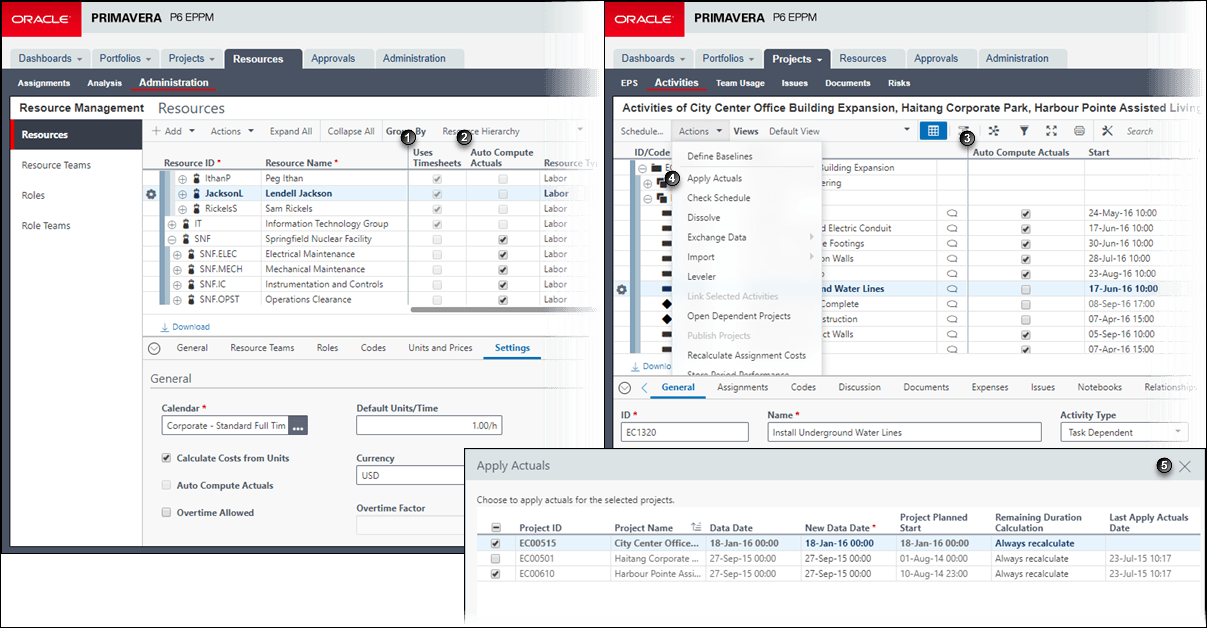Click the gear icon on the JacksonL row
The image size is (1207, 628).
tap(151, 194)
